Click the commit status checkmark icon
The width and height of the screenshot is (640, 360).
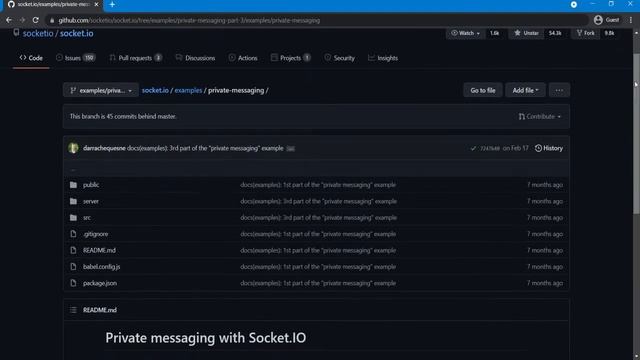(473, 149)
